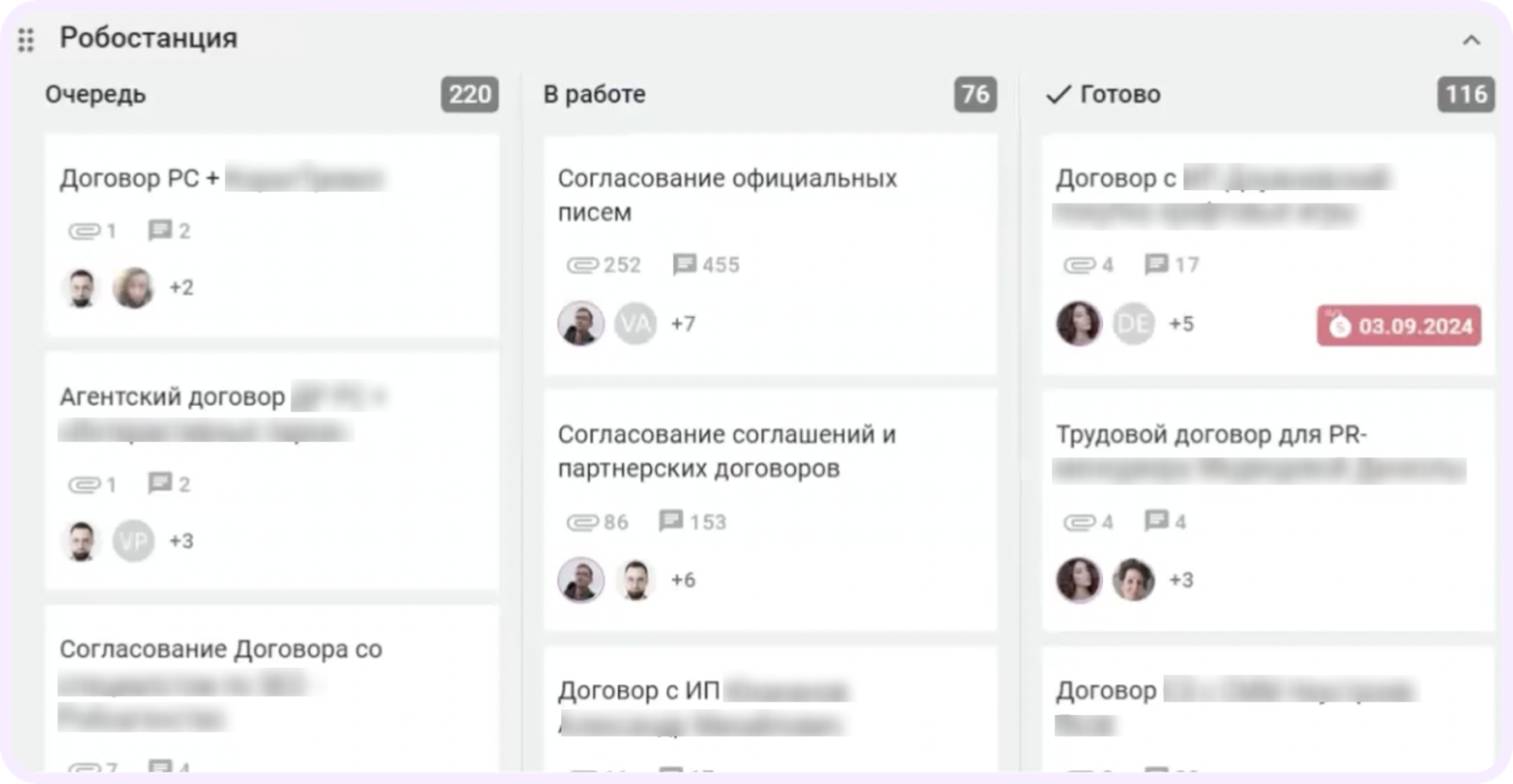
Task: Open the 153 comments icon
Action: click(671, 522)
